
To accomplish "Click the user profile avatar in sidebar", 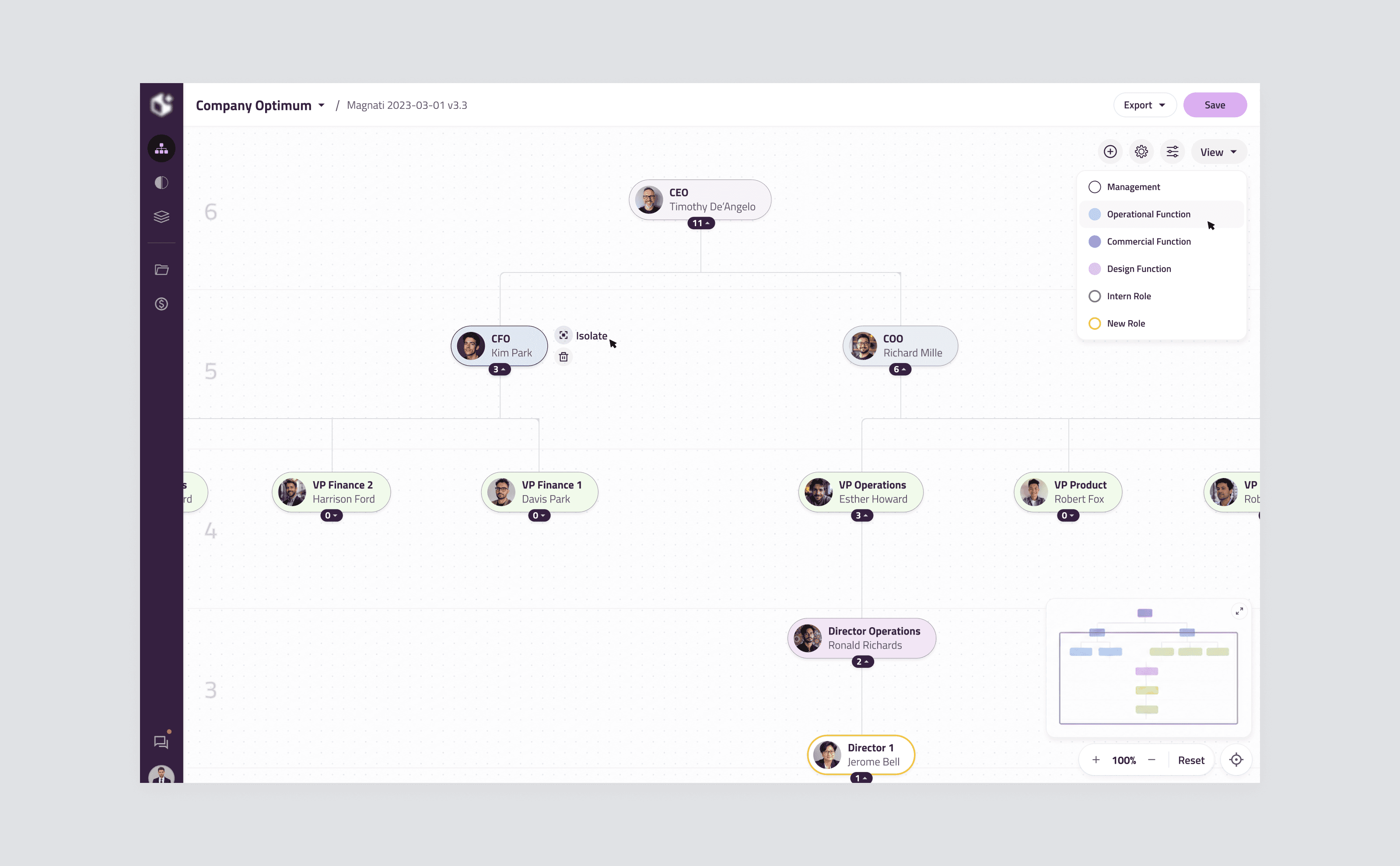I will [x=161, y=774].
